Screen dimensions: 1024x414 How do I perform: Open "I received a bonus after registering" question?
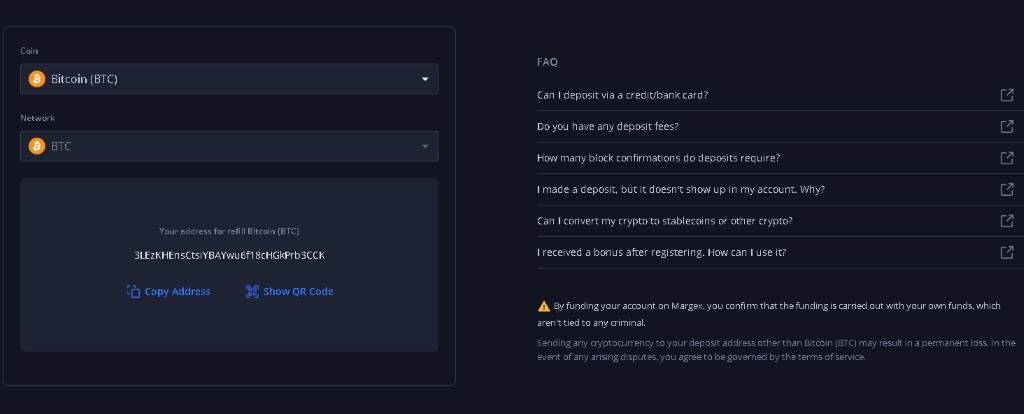pyautogui.click(x=661, y=252)
